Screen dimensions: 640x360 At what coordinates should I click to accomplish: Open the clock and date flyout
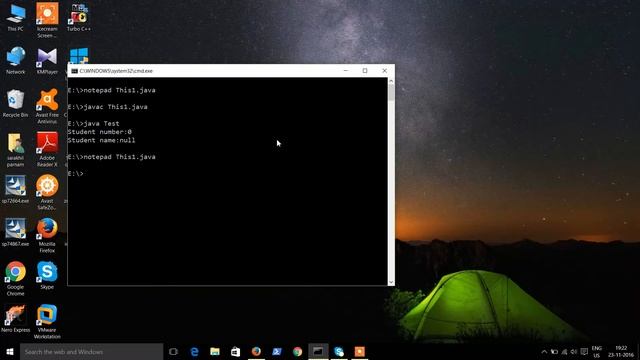click(x=621, y=351)
